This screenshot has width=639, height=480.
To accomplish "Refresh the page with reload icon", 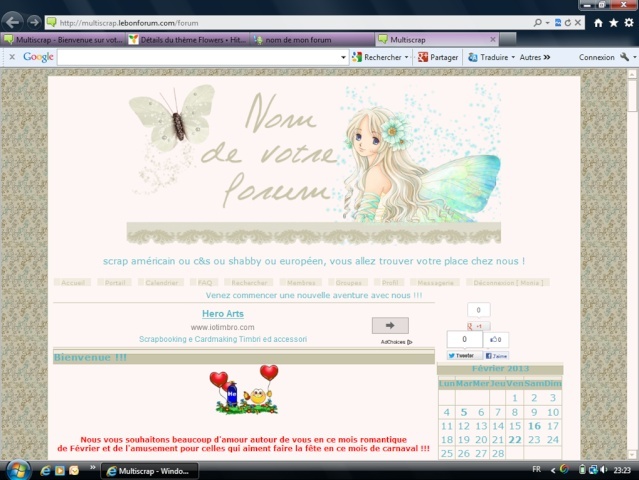I will [x=568, y=23].
